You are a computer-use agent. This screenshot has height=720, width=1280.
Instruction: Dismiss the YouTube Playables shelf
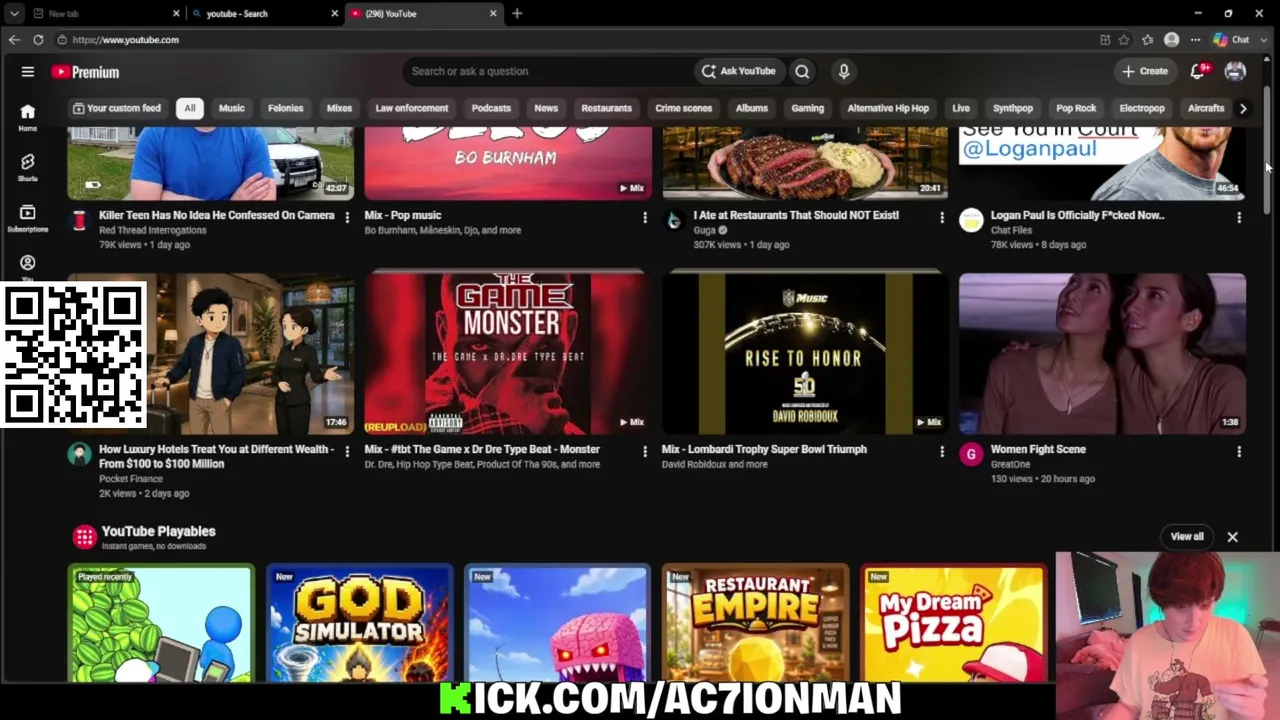point(1232,537)
